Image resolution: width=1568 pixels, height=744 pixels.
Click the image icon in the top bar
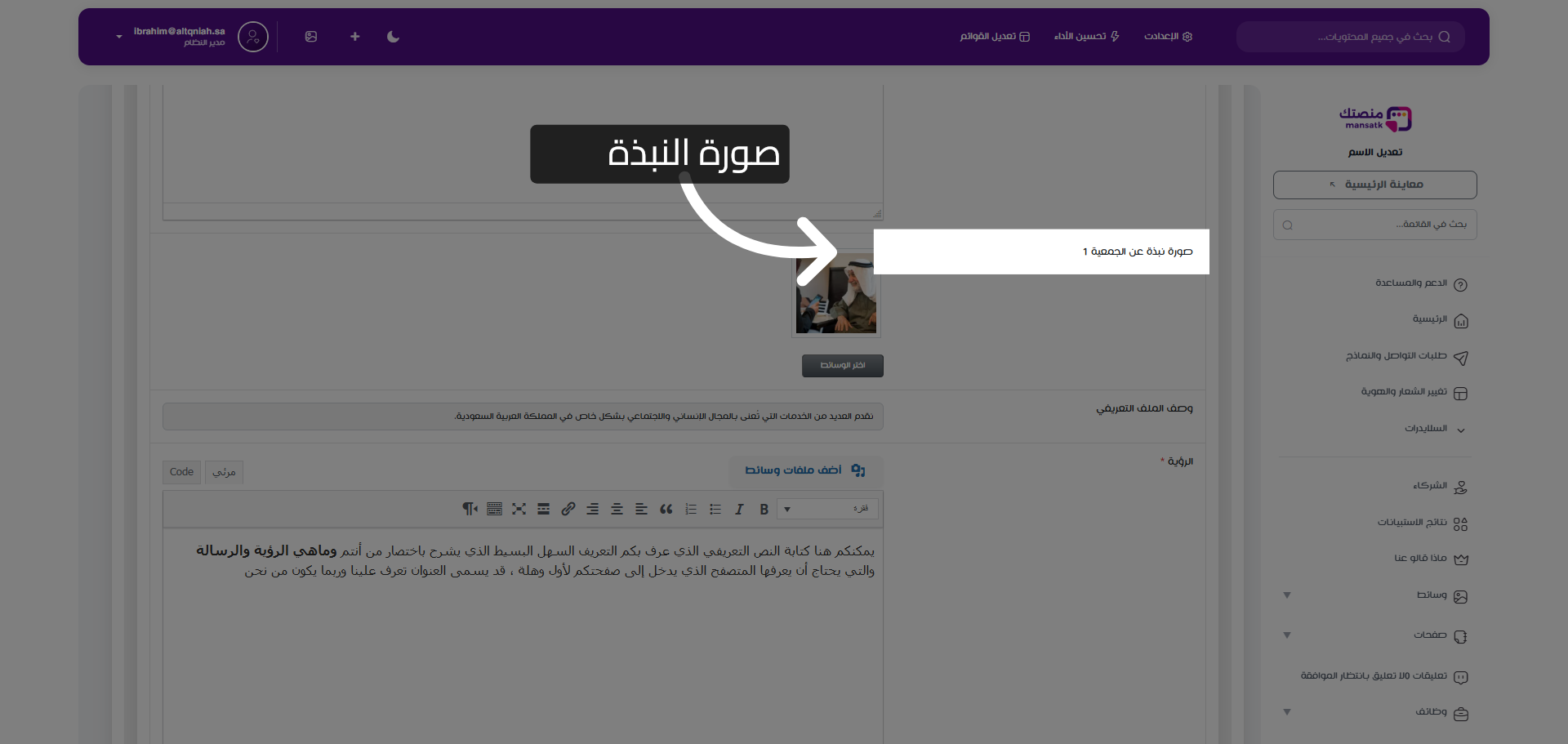pyautogui.click(x=311, y=37)
